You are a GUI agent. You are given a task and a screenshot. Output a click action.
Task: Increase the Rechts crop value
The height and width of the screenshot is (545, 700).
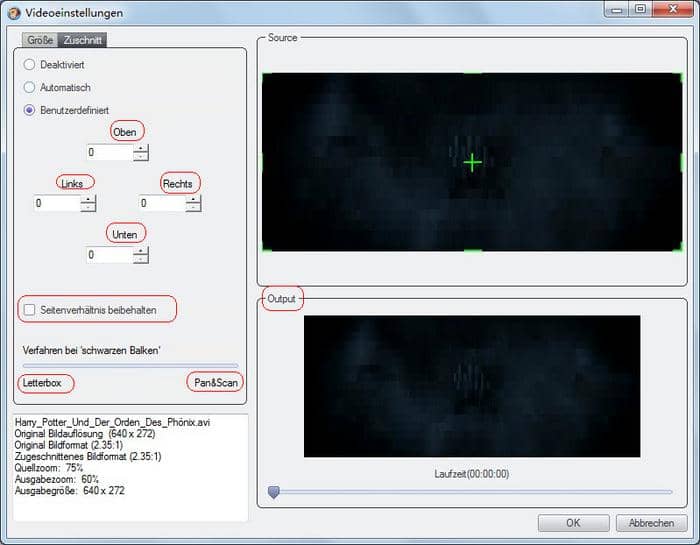tap(193, 199)
